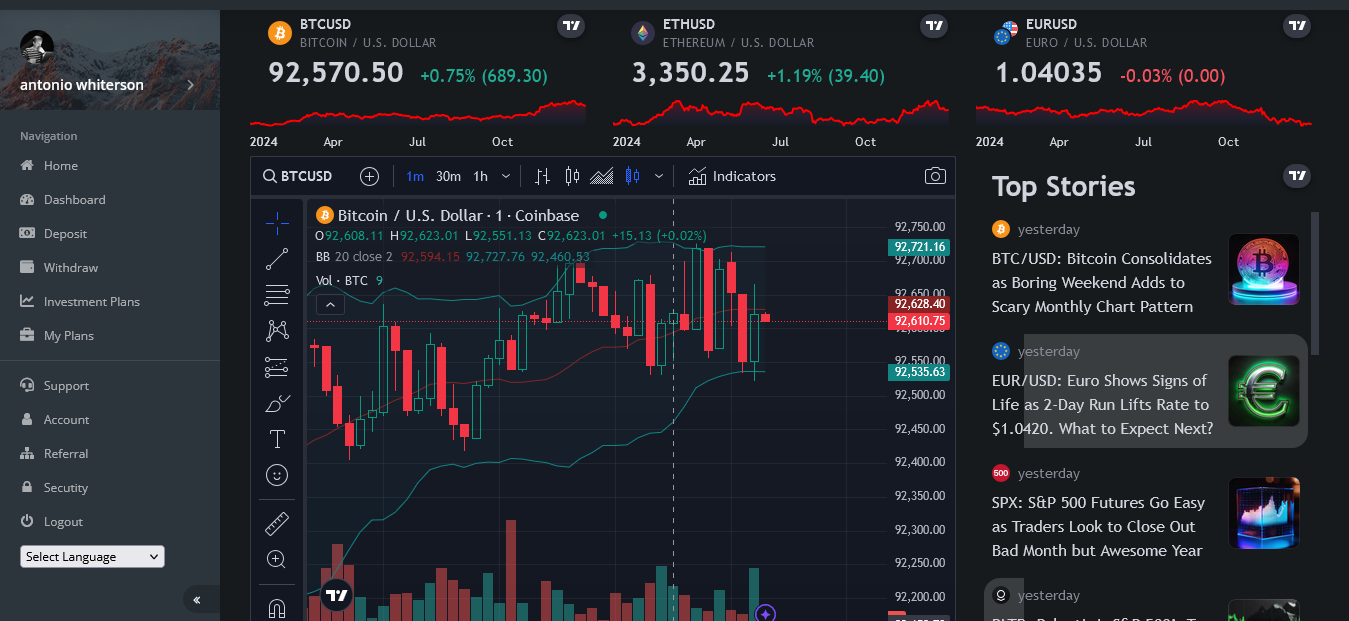The width and height of the screenshot is (1349, 621).
Task: Open Investment Plans in navigation
Action: [x=91, y=301]
